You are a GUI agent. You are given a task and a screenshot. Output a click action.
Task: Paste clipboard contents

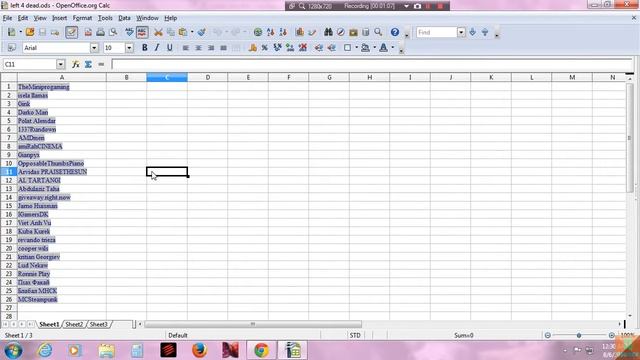pos(183,32)
